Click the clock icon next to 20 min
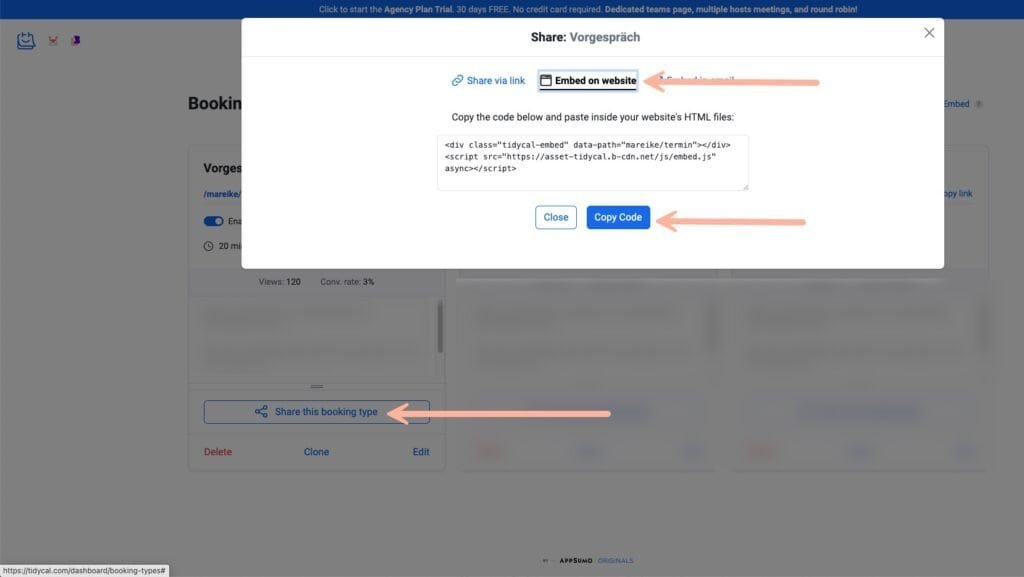Viewport: 1024px width, 577px height. [209, 246]
